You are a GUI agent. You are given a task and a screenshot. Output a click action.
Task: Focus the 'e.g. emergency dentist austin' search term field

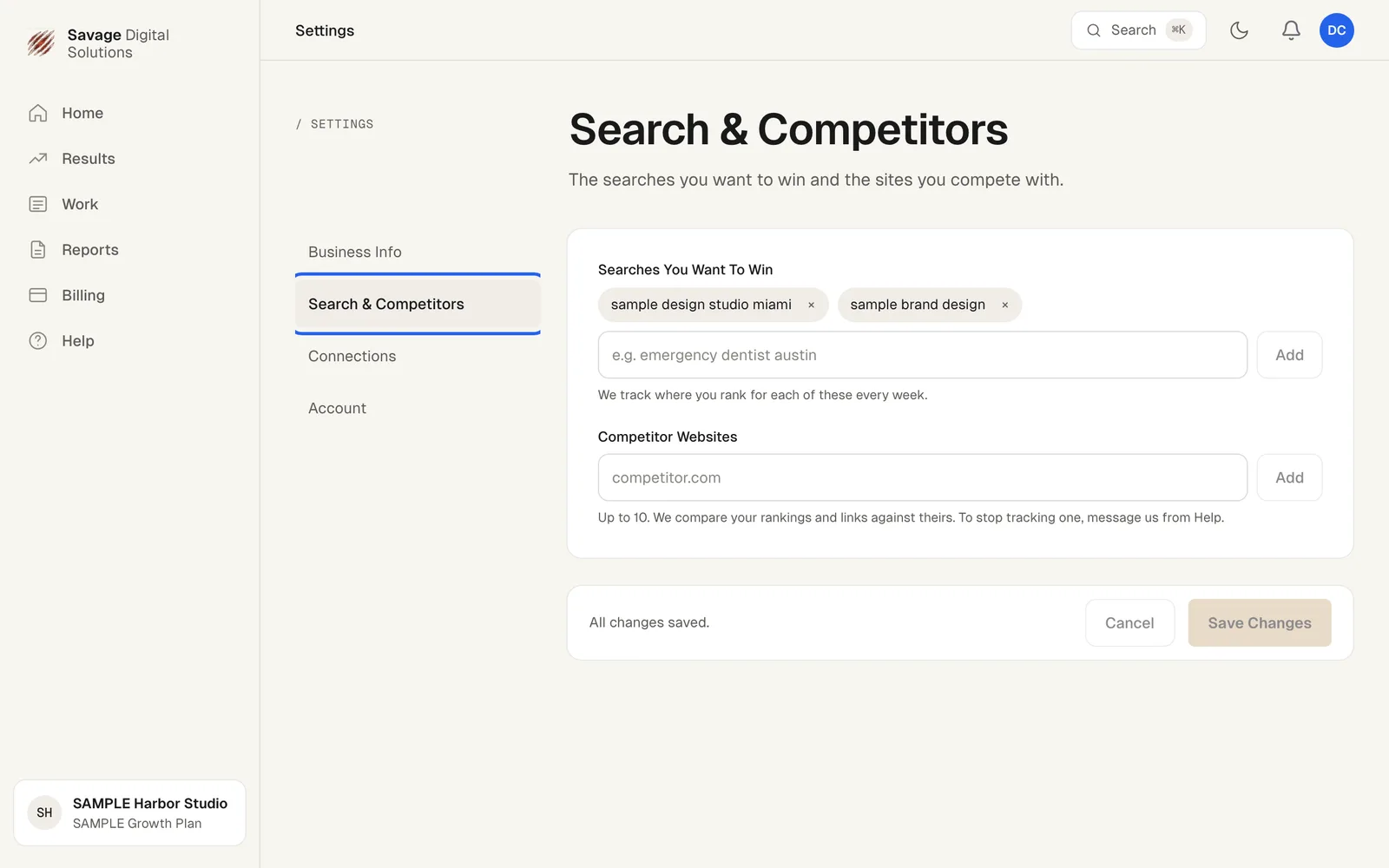click(x=922, y=355)
